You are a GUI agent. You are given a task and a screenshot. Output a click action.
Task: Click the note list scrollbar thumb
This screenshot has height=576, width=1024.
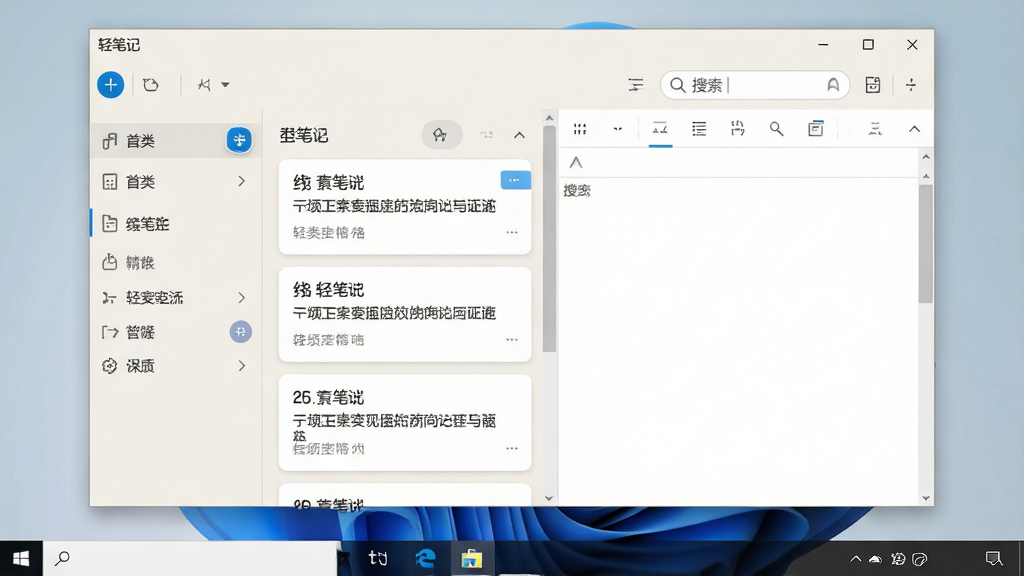click(x=549, y=238)
